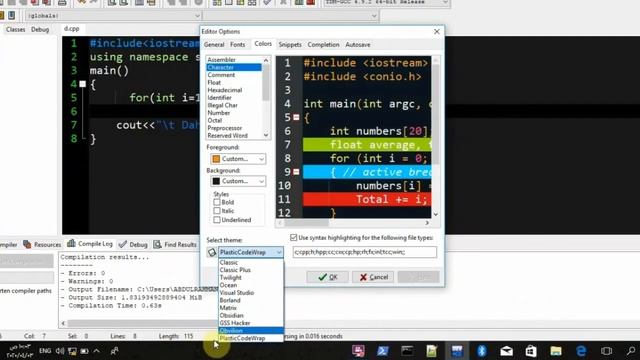This screenshot has height=360, width=640.
Task: Collapse the fold marker on line 4 of d.cpp
Action: (82, 84)
